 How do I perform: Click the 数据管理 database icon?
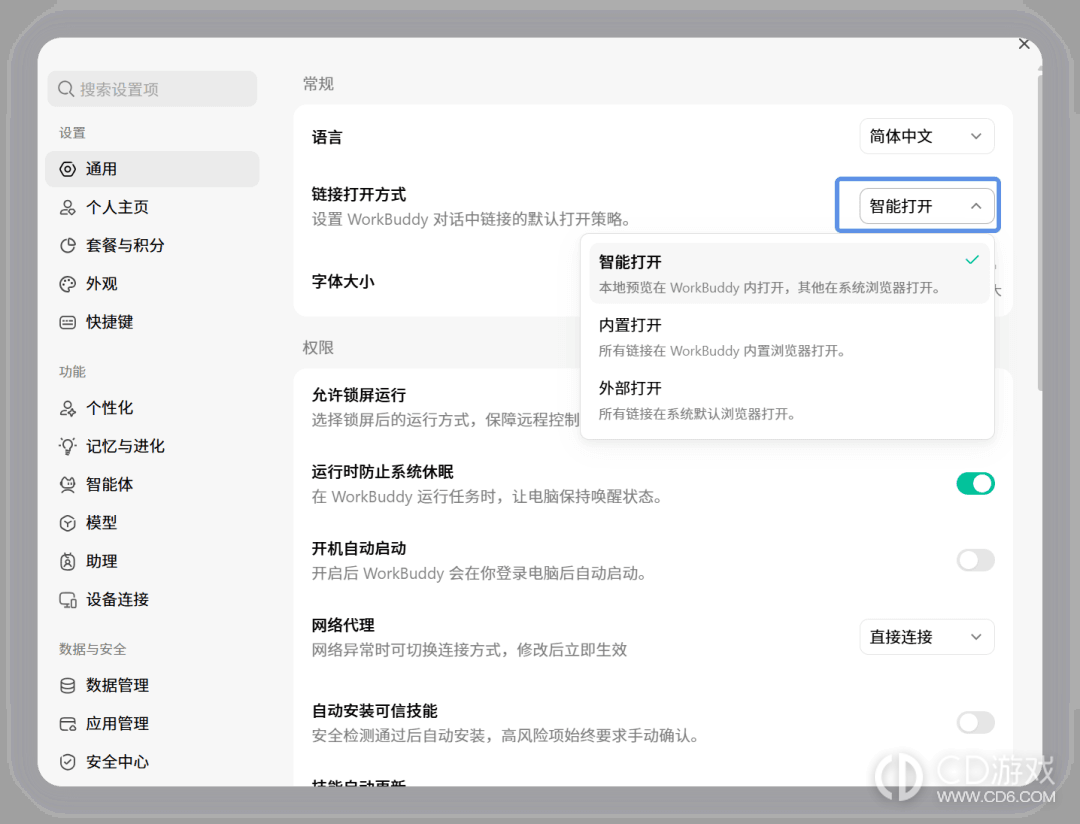[68, 686]
